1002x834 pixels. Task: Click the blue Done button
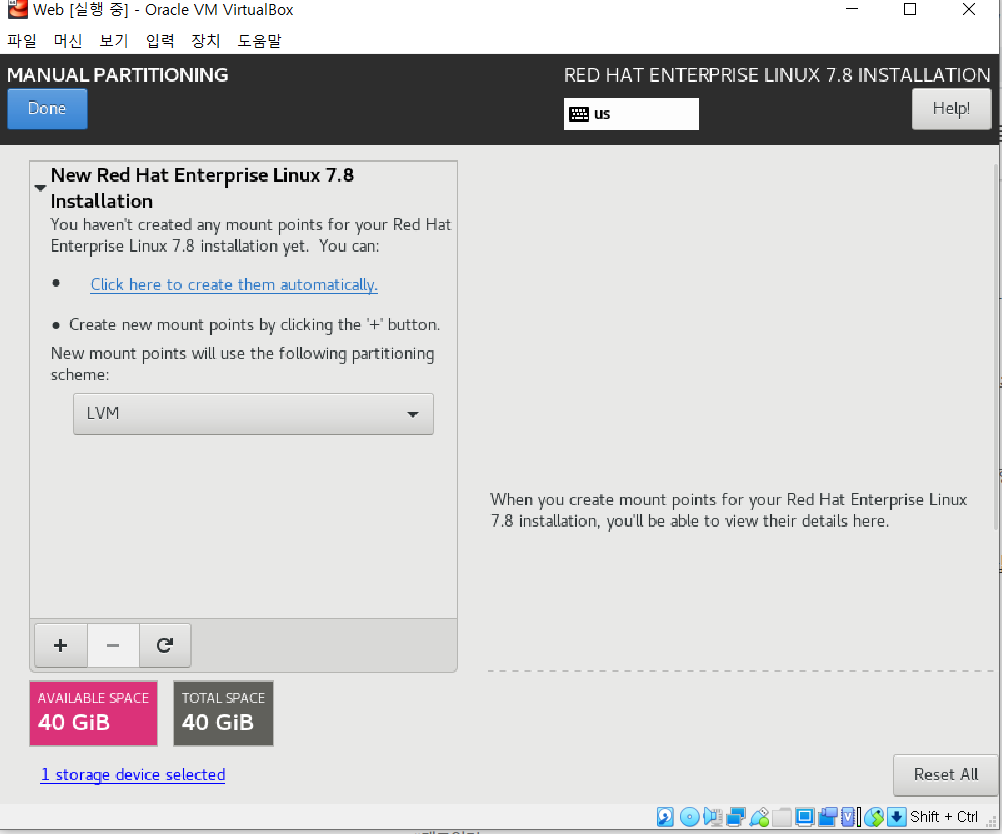pos(47,109)
